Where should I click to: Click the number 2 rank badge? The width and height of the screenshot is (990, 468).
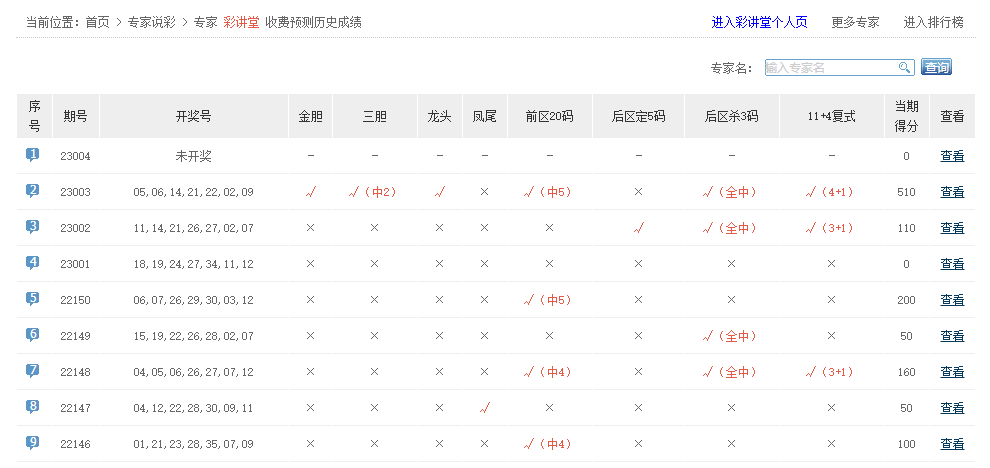pos(33,191)
